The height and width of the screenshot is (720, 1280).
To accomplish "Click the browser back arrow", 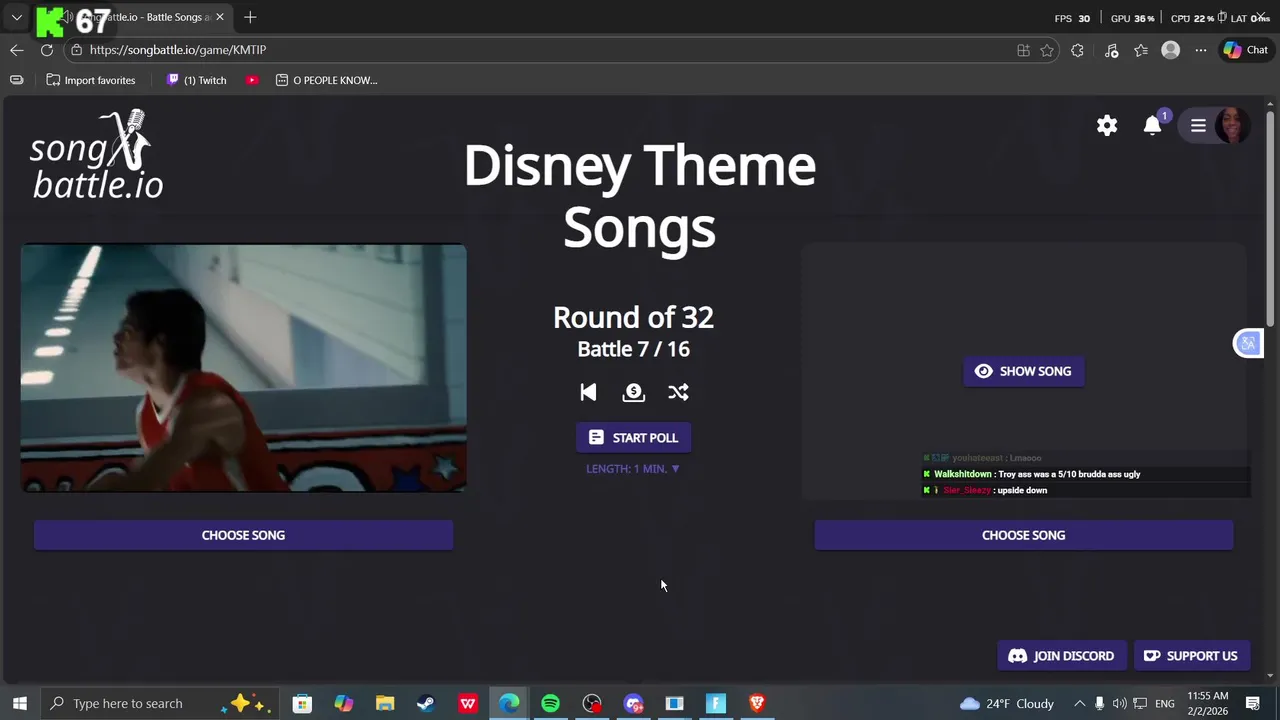I will coord(17,50).
